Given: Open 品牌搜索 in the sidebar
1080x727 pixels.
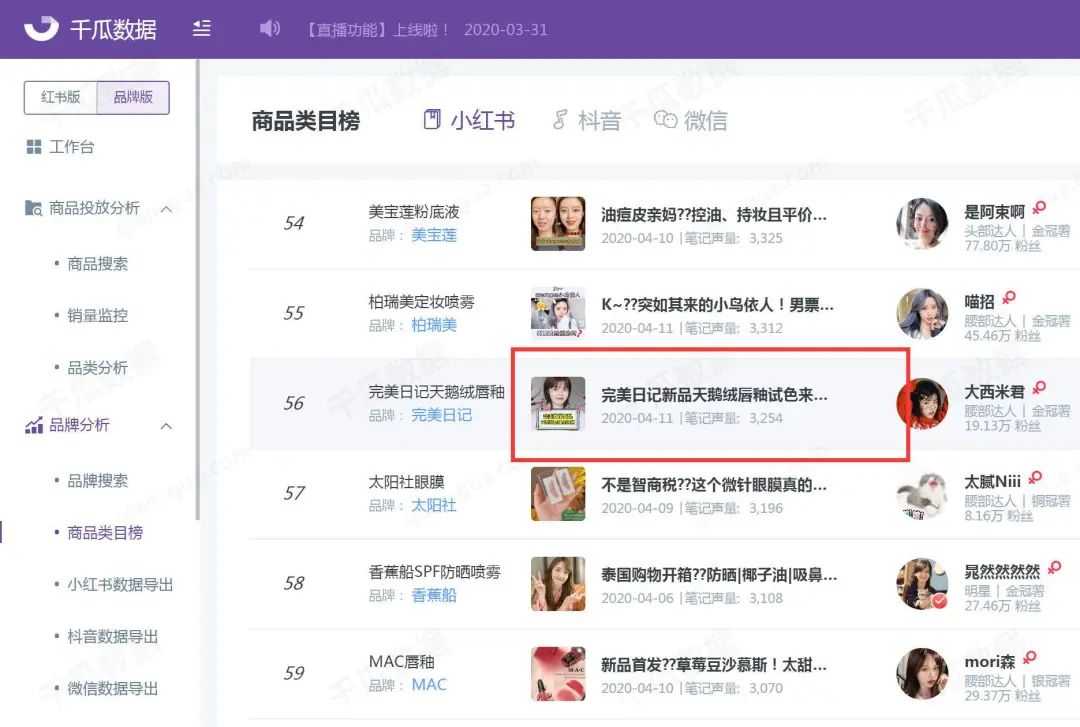Looking at the screenshot, I should coord(97,480).
